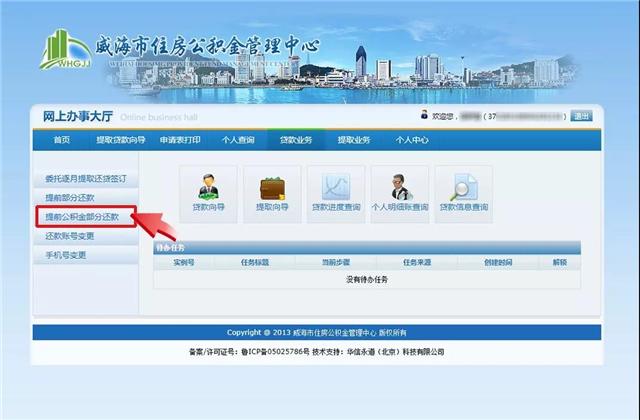The width and height of the screenshot is (640, 420).
Task: Select 手机号变更 in the sidebar
Action: point(86,255)
